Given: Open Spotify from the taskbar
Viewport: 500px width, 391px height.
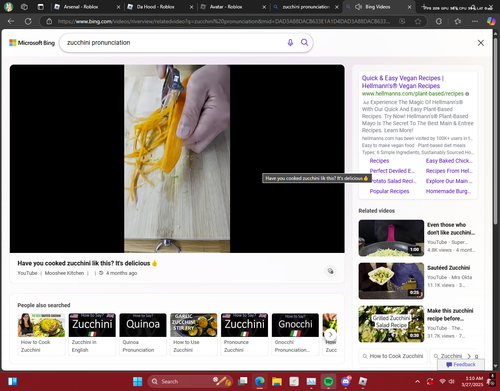Looking at the screenshot, I should pyautogui.click(x=328, y=381).
